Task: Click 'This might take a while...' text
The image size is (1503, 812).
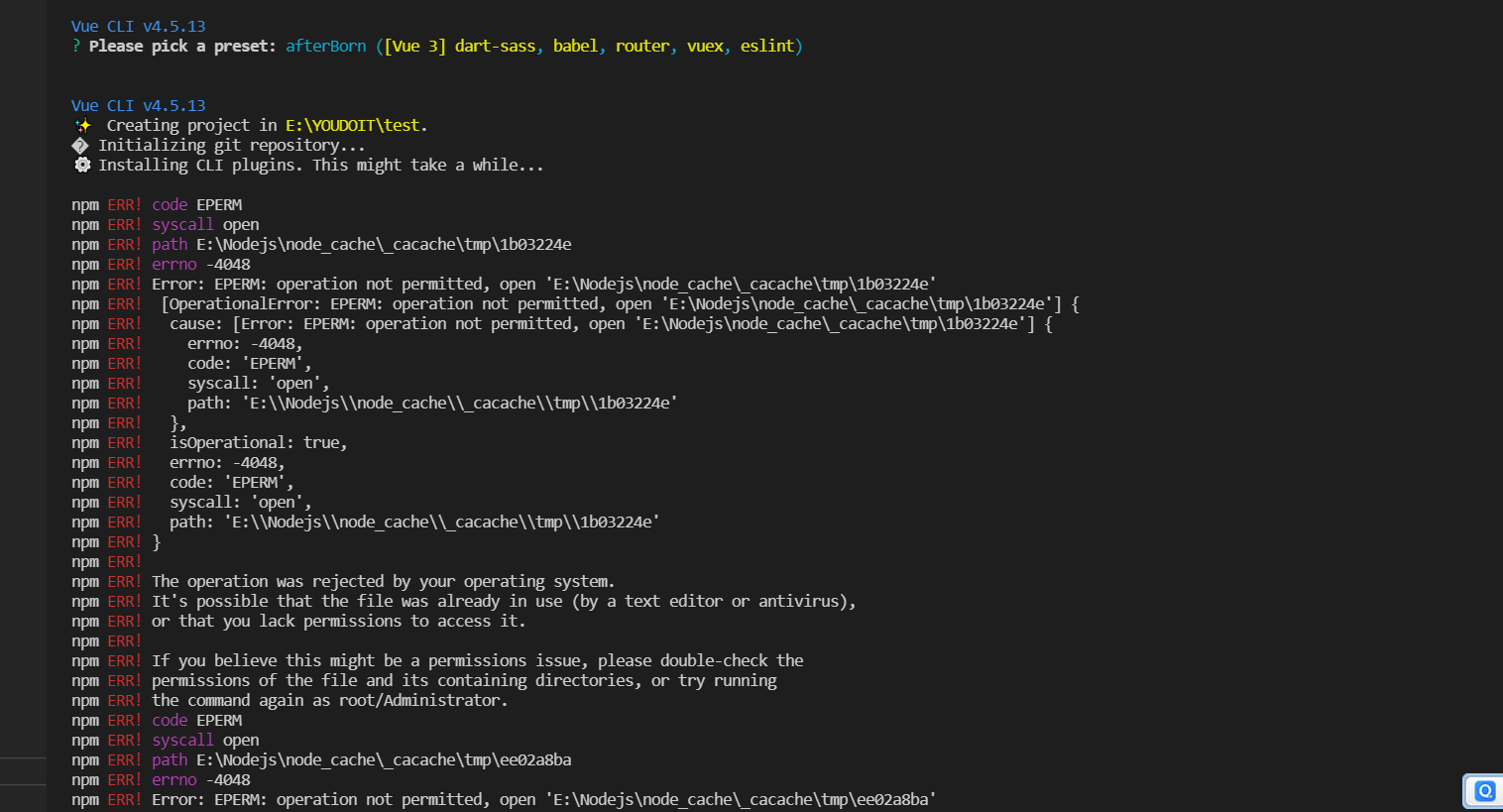Action: (428, 165)
